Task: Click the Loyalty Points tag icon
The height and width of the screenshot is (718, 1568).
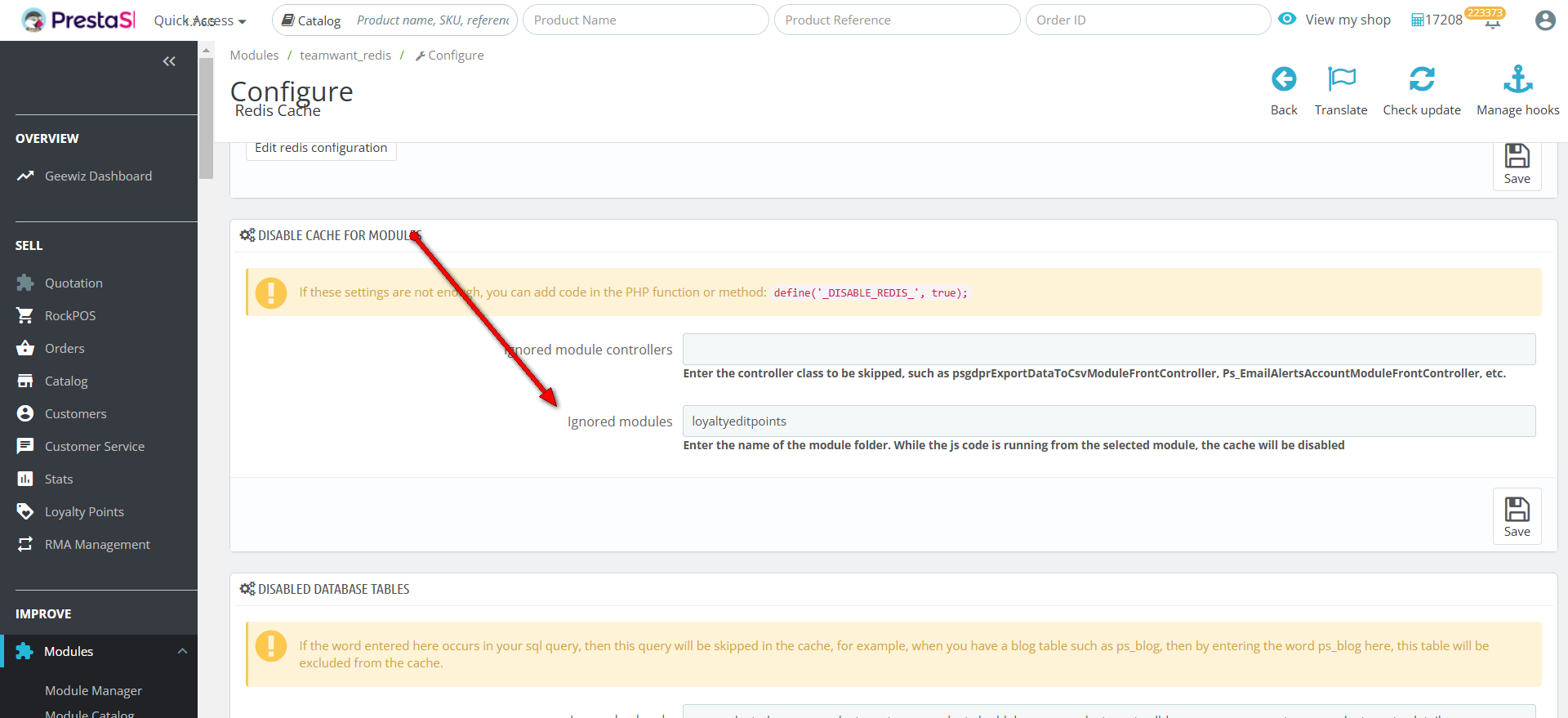Action: tap(25, 511)
